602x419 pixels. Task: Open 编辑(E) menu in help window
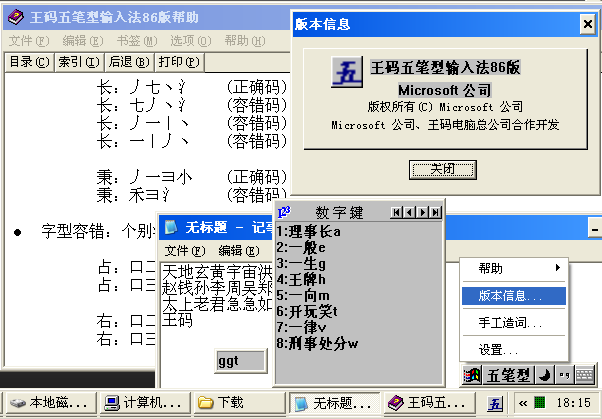pyautogui.click(x=83, y=41)
